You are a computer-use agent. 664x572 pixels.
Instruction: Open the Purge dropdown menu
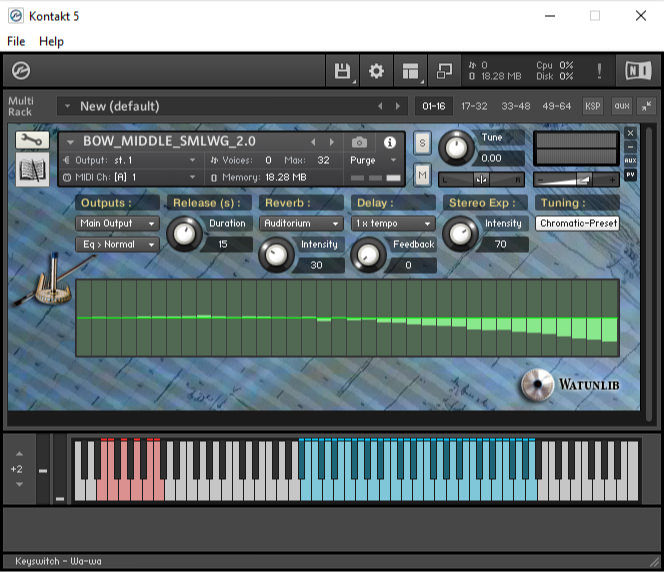(x=373, y=160)
